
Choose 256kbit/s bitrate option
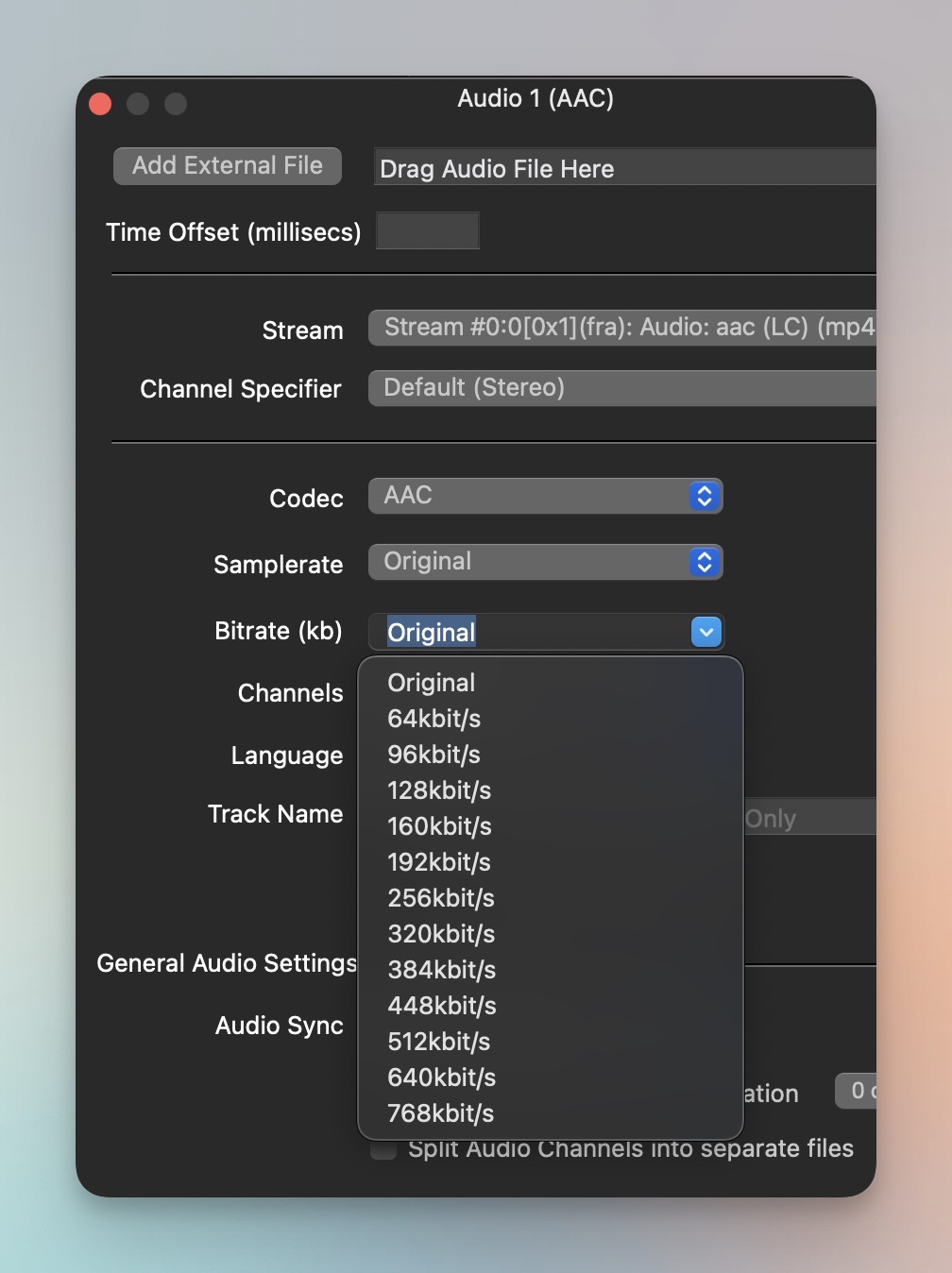(x=441, y=898)
